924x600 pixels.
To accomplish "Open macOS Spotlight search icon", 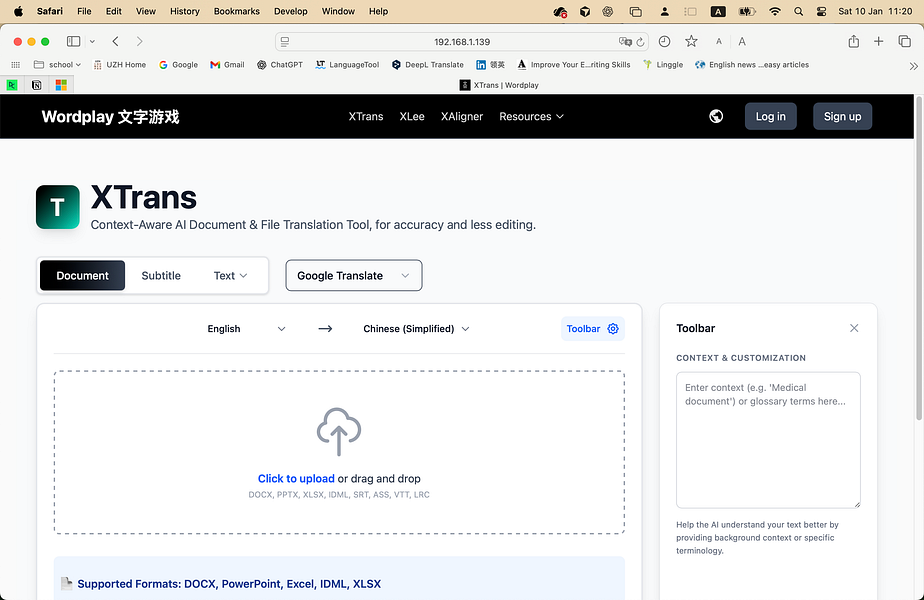I will coord(798,11).
